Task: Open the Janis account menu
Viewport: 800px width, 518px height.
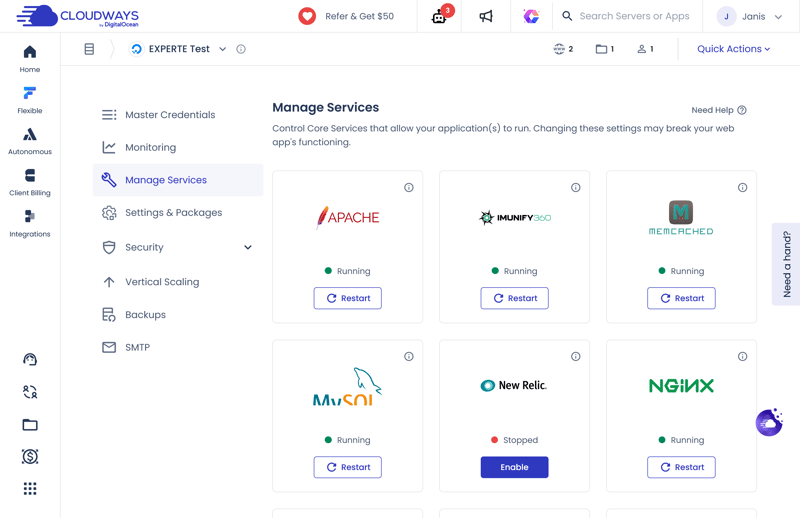Action: coord(749,16)
